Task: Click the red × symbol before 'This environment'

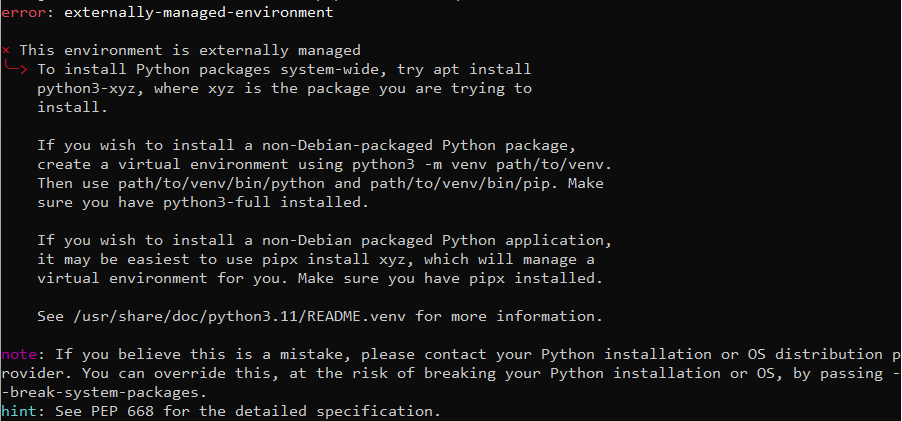Action: [x=6, y=51]
